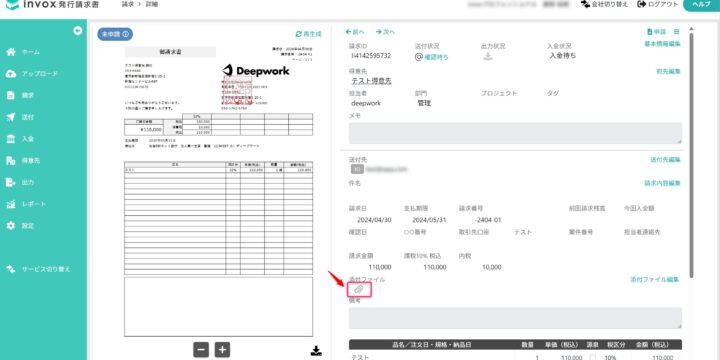The image size is (720, 360).
Task: Open the 送付 paper-plane icon
Action: tap(11, 117)
